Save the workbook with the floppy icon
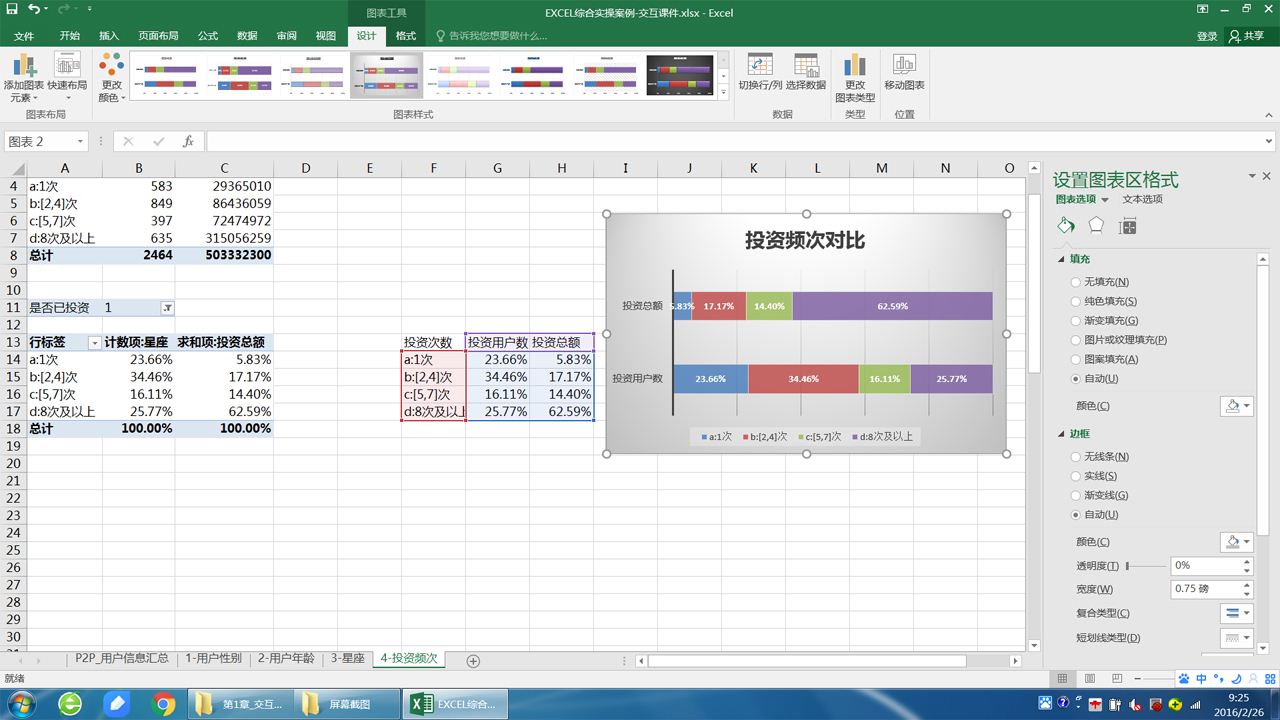 tap(12, 10)
